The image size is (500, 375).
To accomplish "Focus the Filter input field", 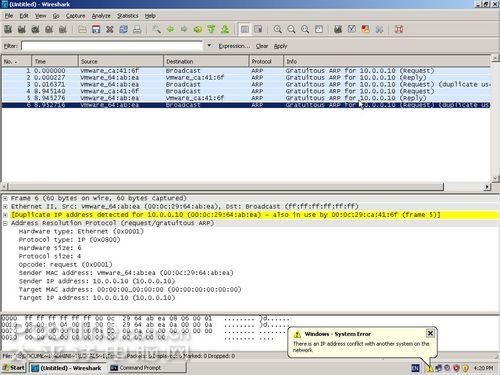I will [x=112, y=46].
